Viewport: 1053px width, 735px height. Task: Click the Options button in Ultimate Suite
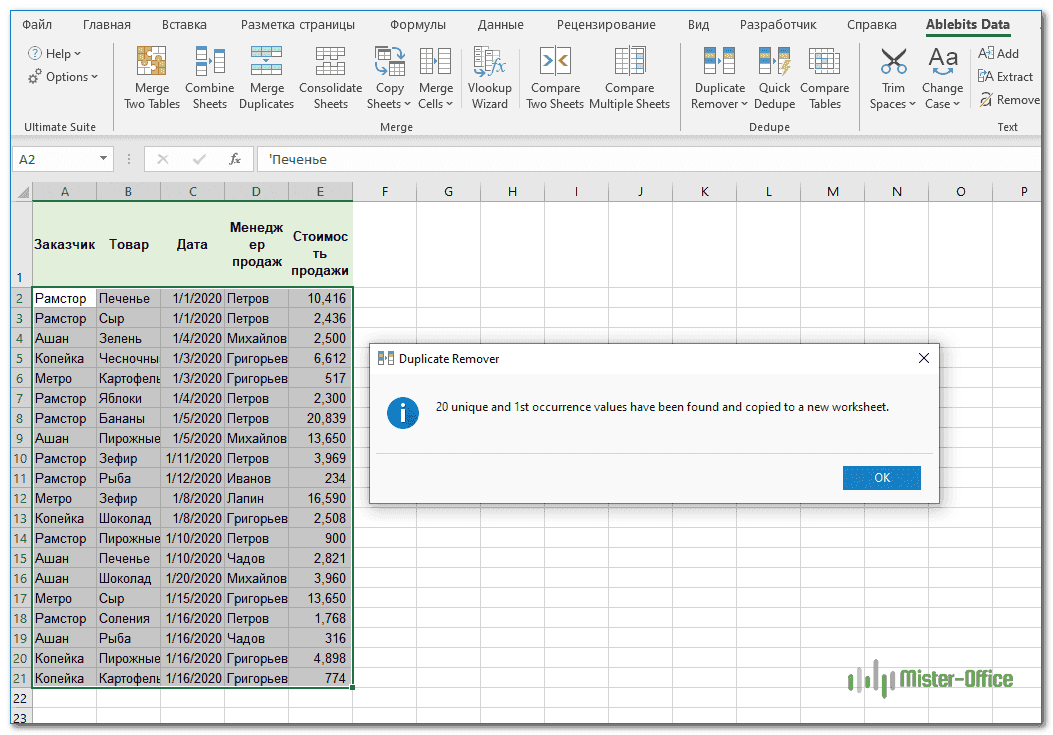point(65,77)
